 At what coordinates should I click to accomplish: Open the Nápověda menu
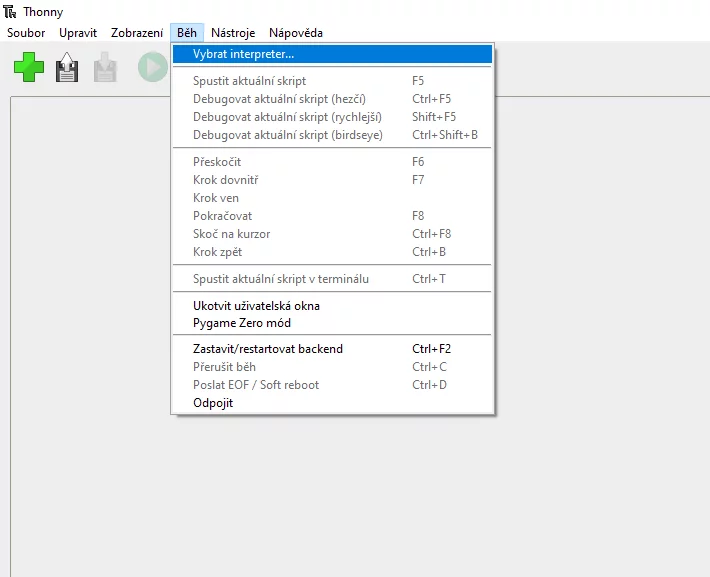296,33
